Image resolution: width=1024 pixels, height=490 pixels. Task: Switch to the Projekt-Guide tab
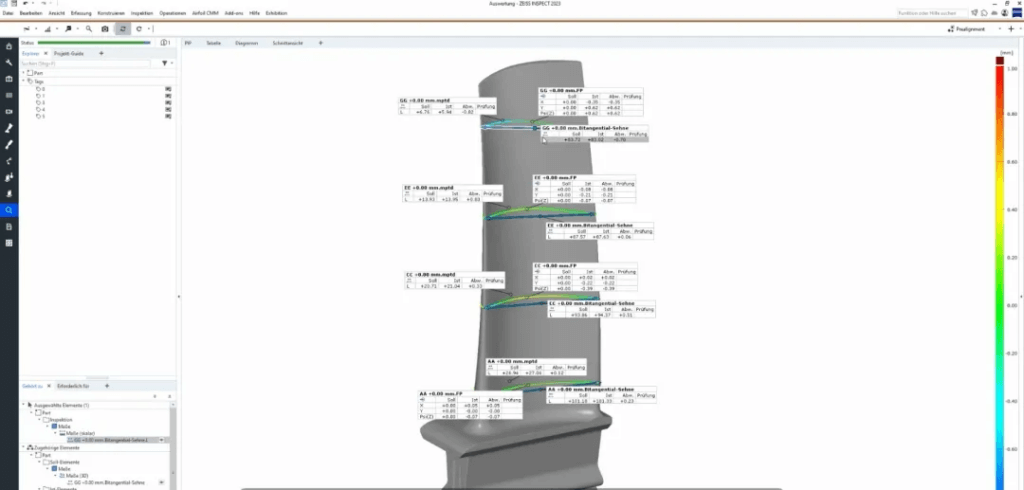click(x=69, y=54)
